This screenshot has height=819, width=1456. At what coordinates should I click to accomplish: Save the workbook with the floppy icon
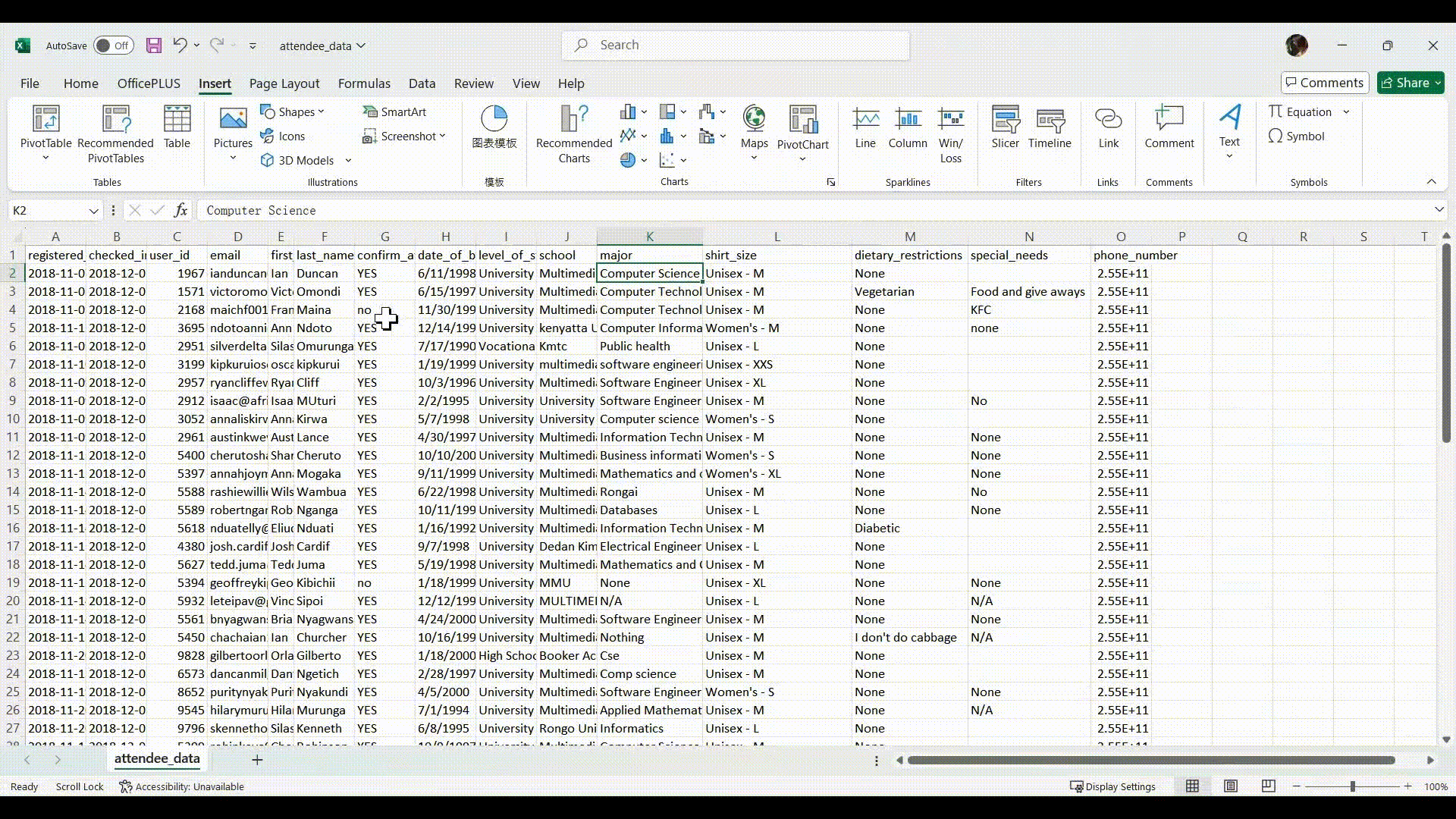(x=154, y=45)
